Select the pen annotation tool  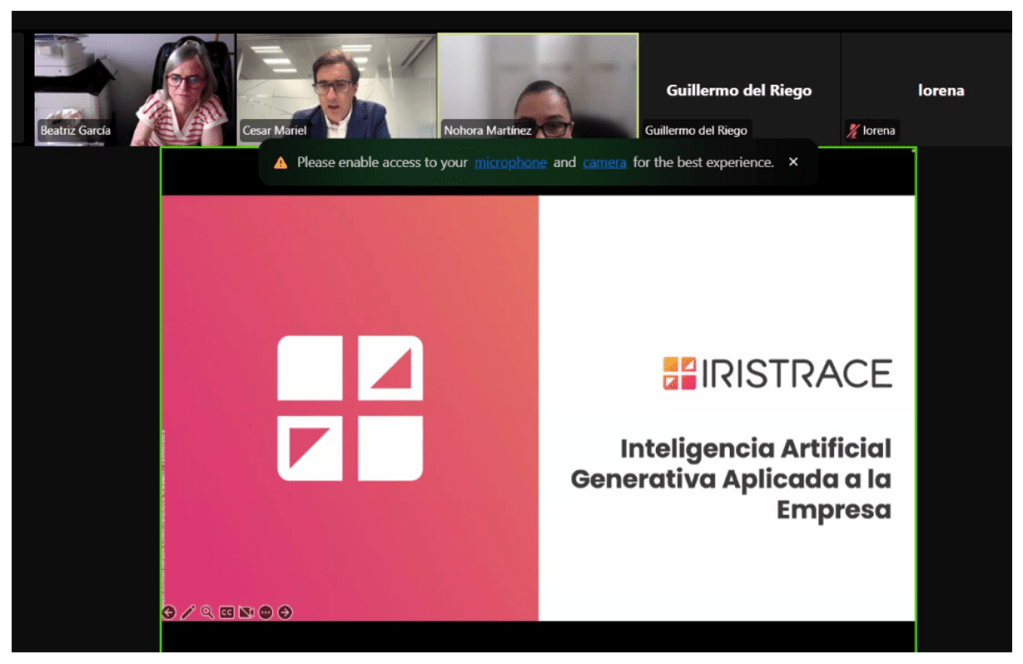[x=187, y=612]
